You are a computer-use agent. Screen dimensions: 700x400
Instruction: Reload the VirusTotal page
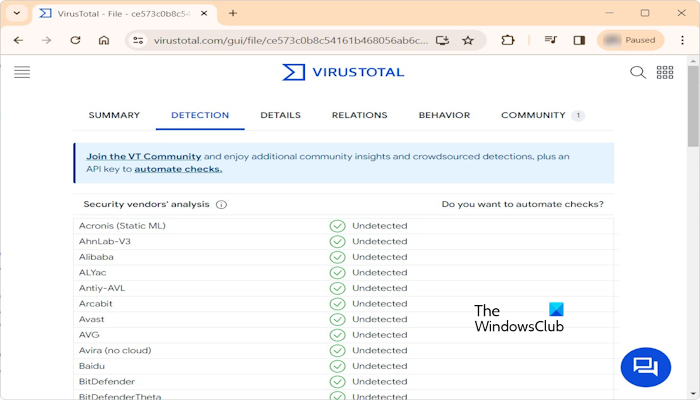click(x=75, y=40)
